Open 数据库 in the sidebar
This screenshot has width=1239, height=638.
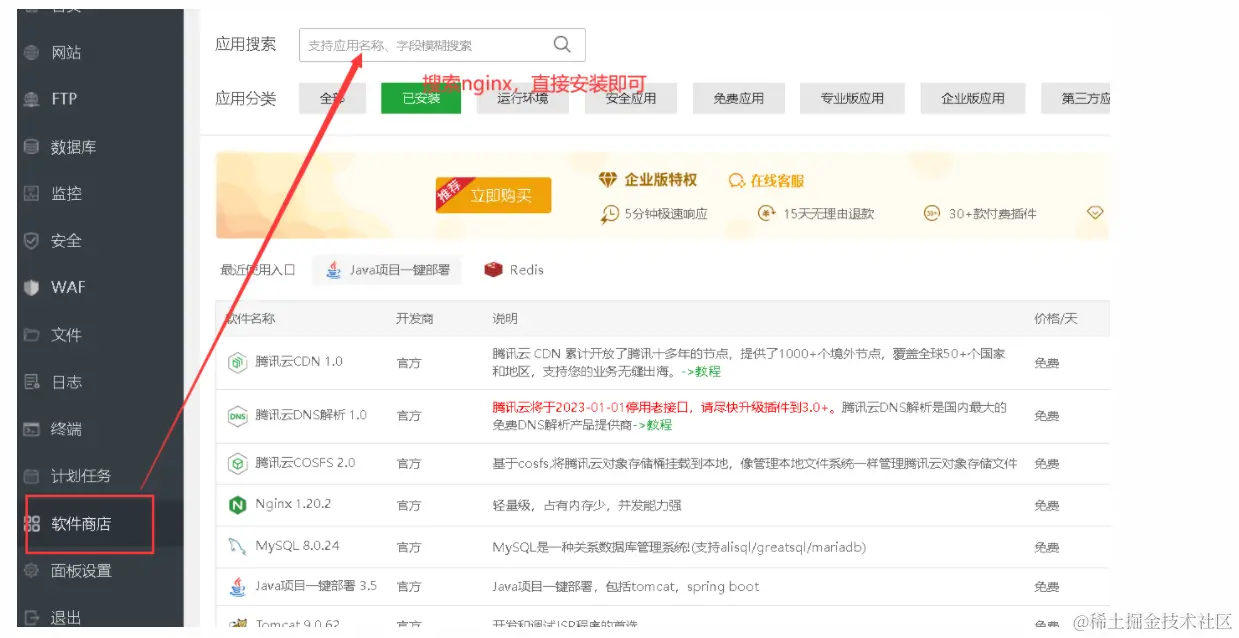click(x=74, y=147)
